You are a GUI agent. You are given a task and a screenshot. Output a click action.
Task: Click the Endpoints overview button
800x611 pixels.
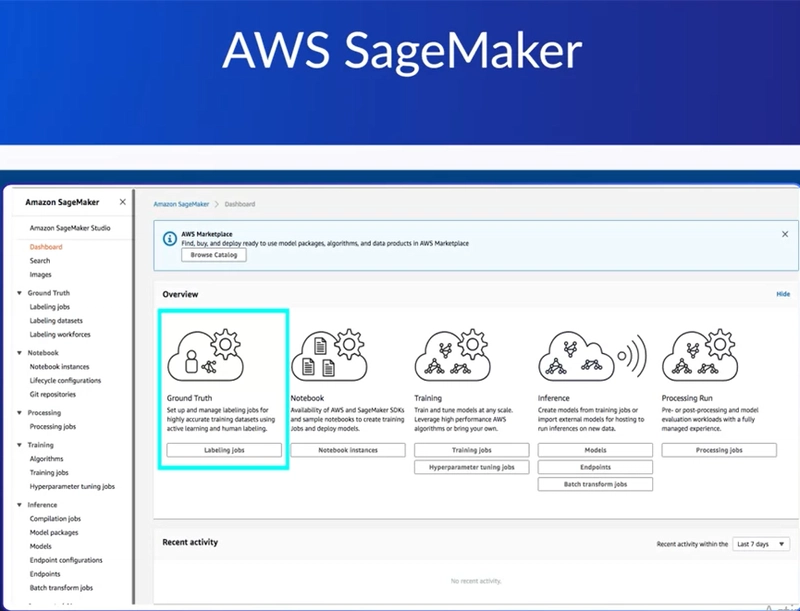[595, 467]
